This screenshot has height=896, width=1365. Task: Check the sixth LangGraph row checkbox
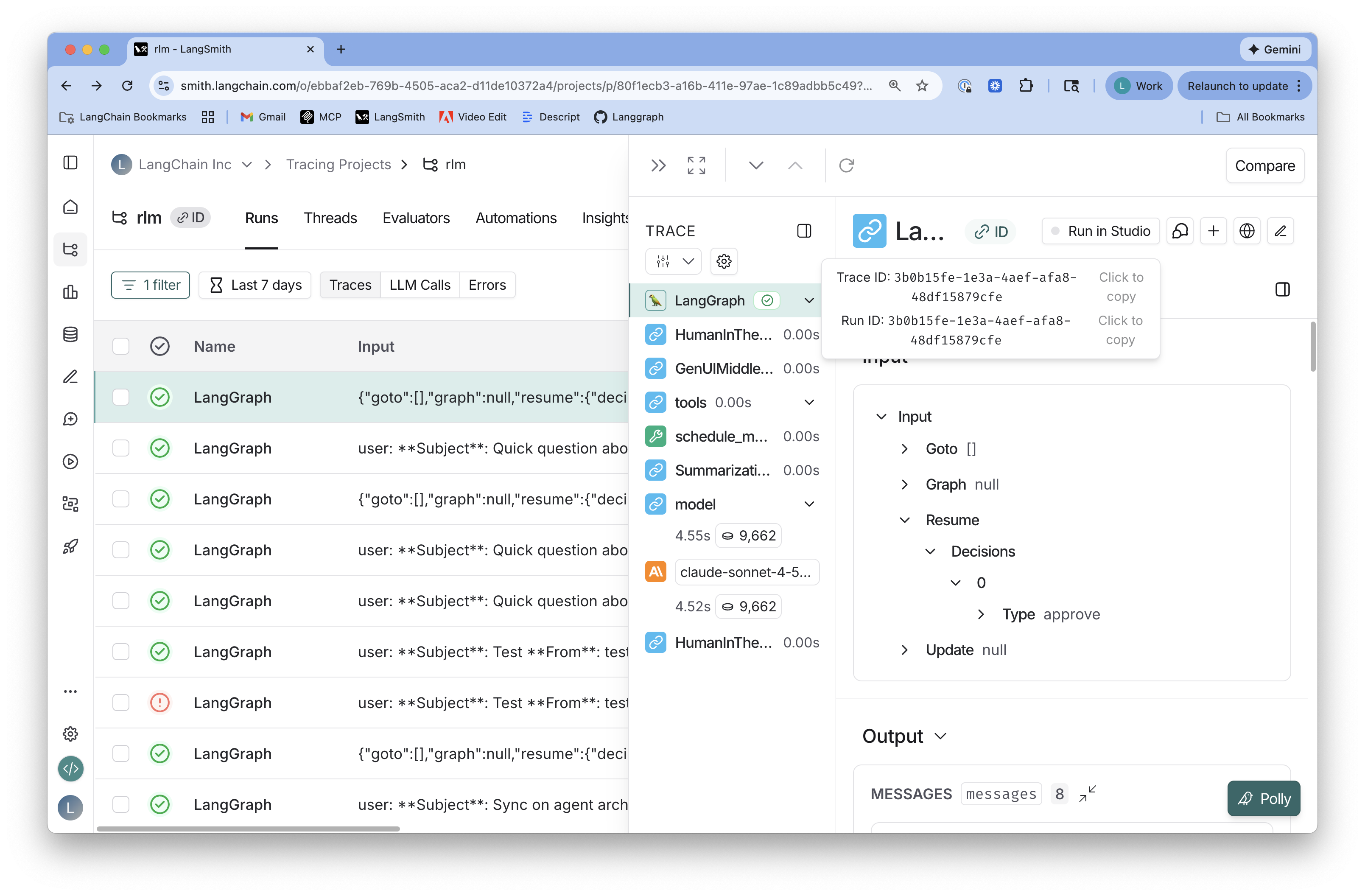(x=120, y=652)
